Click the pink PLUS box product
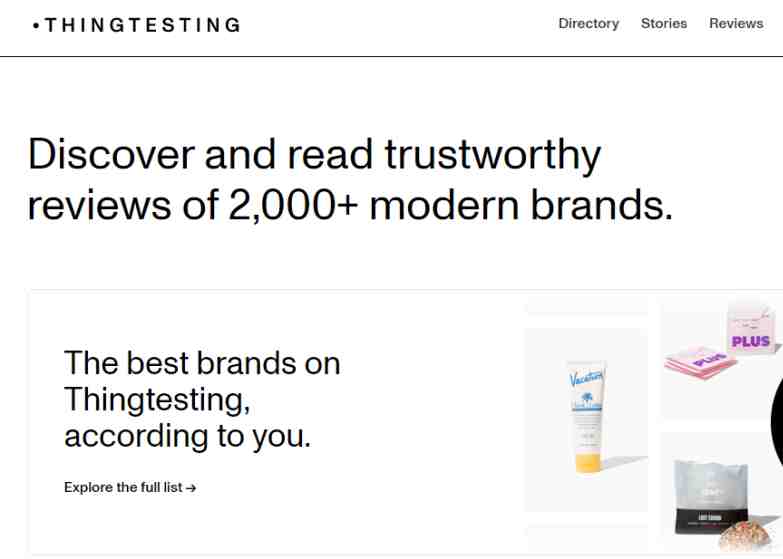The image size is (783, 559). pos(753,327)
